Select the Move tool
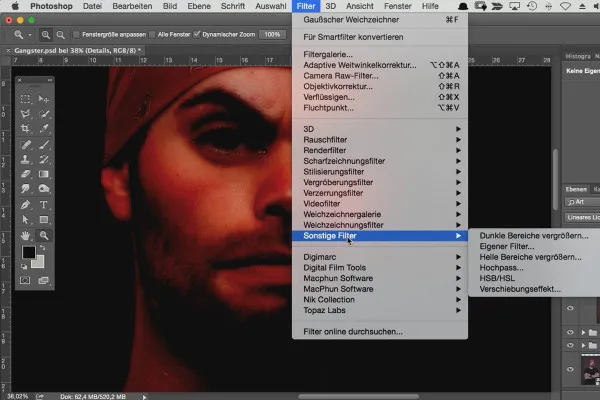 pyautogui.click(x=44, y=99)
